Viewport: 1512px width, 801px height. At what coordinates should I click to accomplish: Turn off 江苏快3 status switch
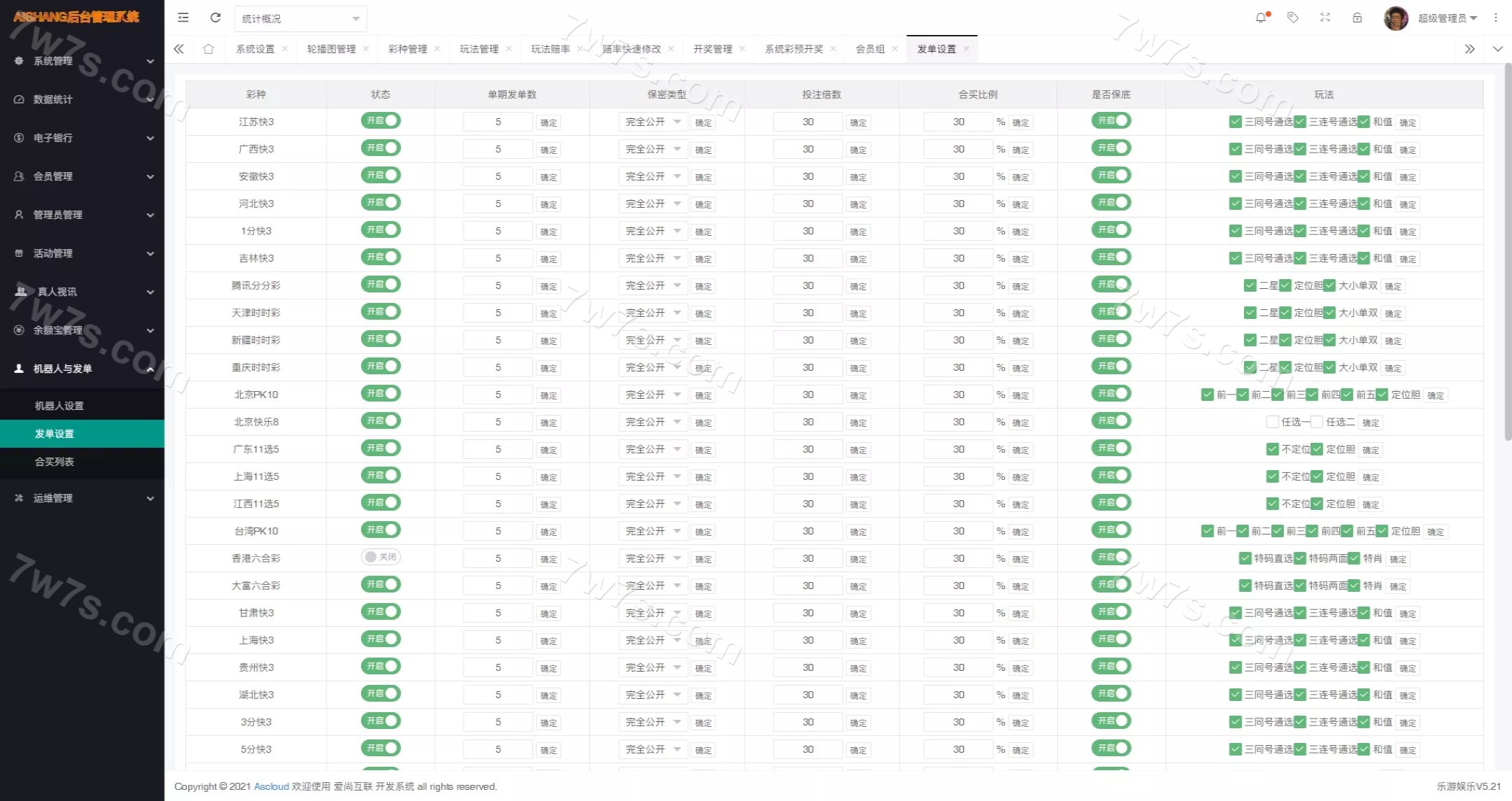click(x=381, y=121)
